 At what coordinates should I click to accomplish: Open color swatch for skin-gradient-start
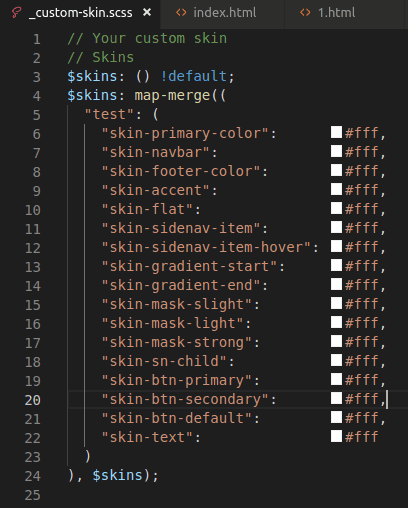click(336, 265)
